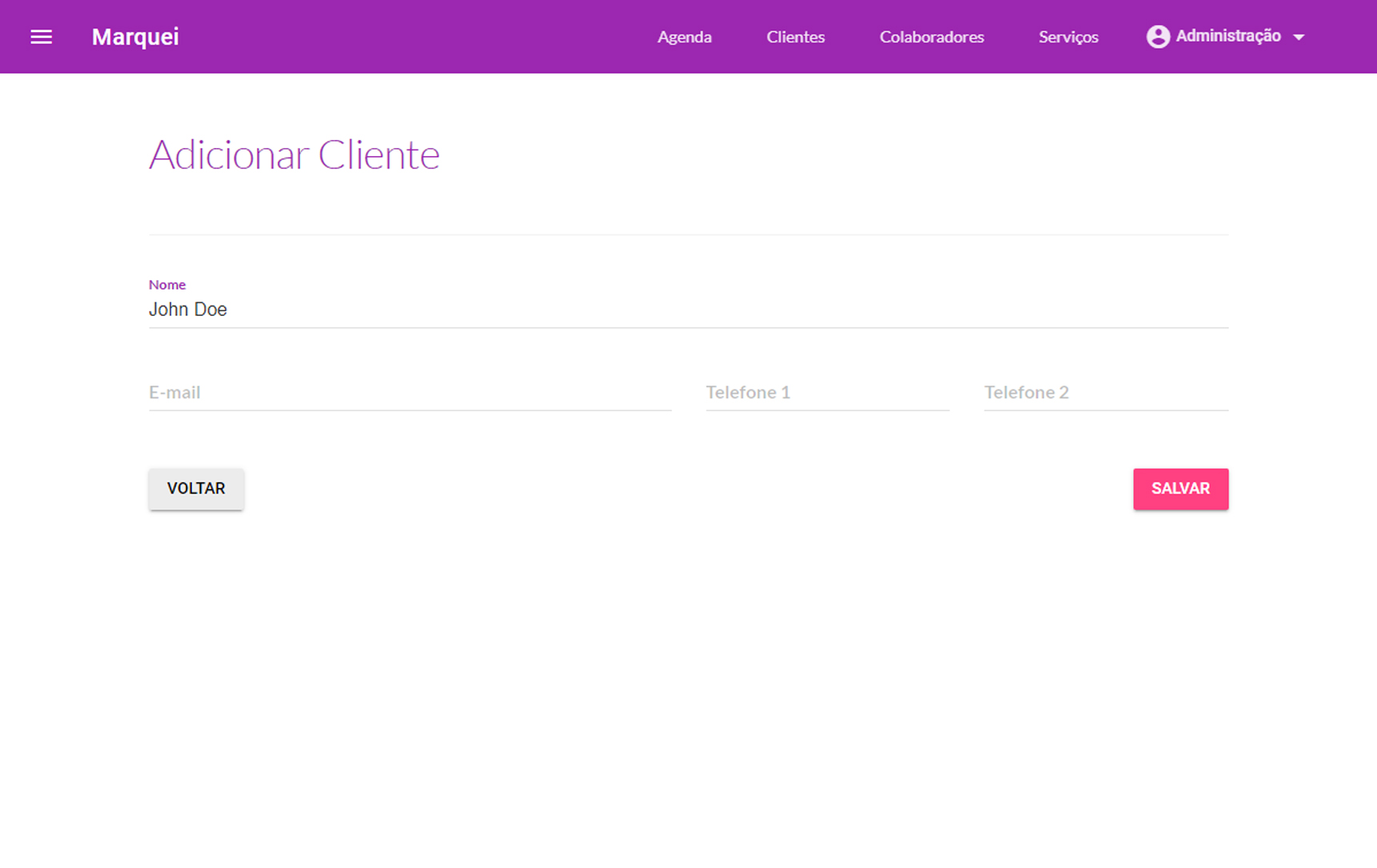The width and height of the screenshot is (1377, 868).
Task: Open the hamburger navigation menu
Action: click(x=41, y=37)
